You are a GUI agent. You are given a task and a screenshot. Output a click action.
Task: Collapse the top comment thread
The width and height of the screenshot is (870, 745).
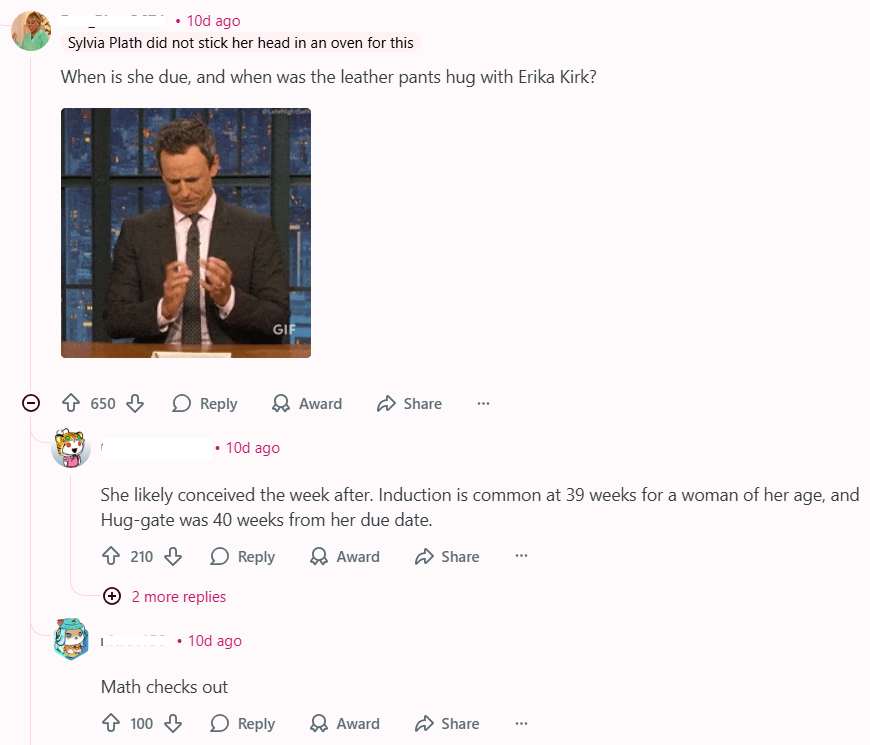pos(31,403)
